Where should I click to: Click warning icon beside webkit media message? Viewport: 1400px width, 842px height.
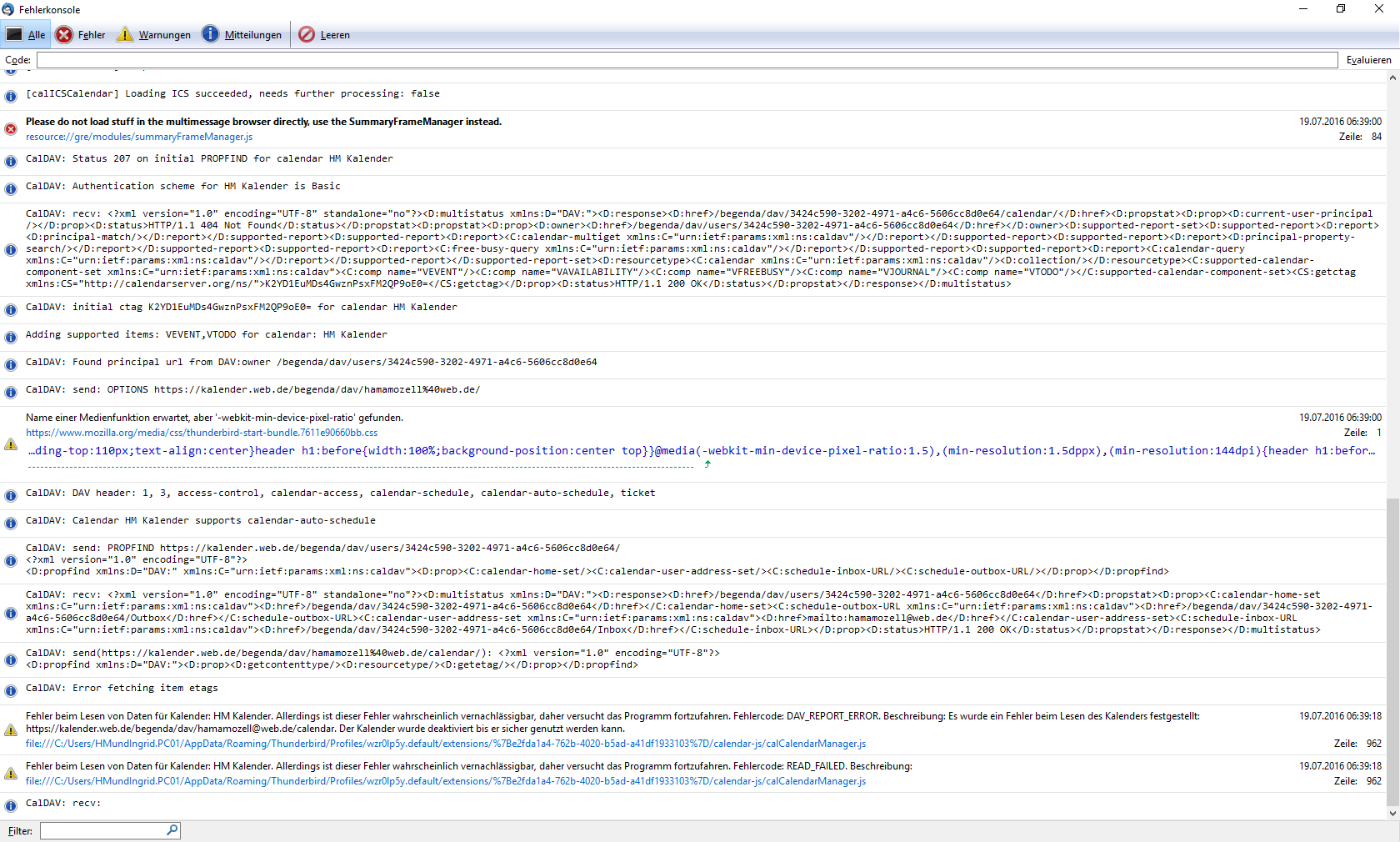pyautogui.click(x=11, y=444)
